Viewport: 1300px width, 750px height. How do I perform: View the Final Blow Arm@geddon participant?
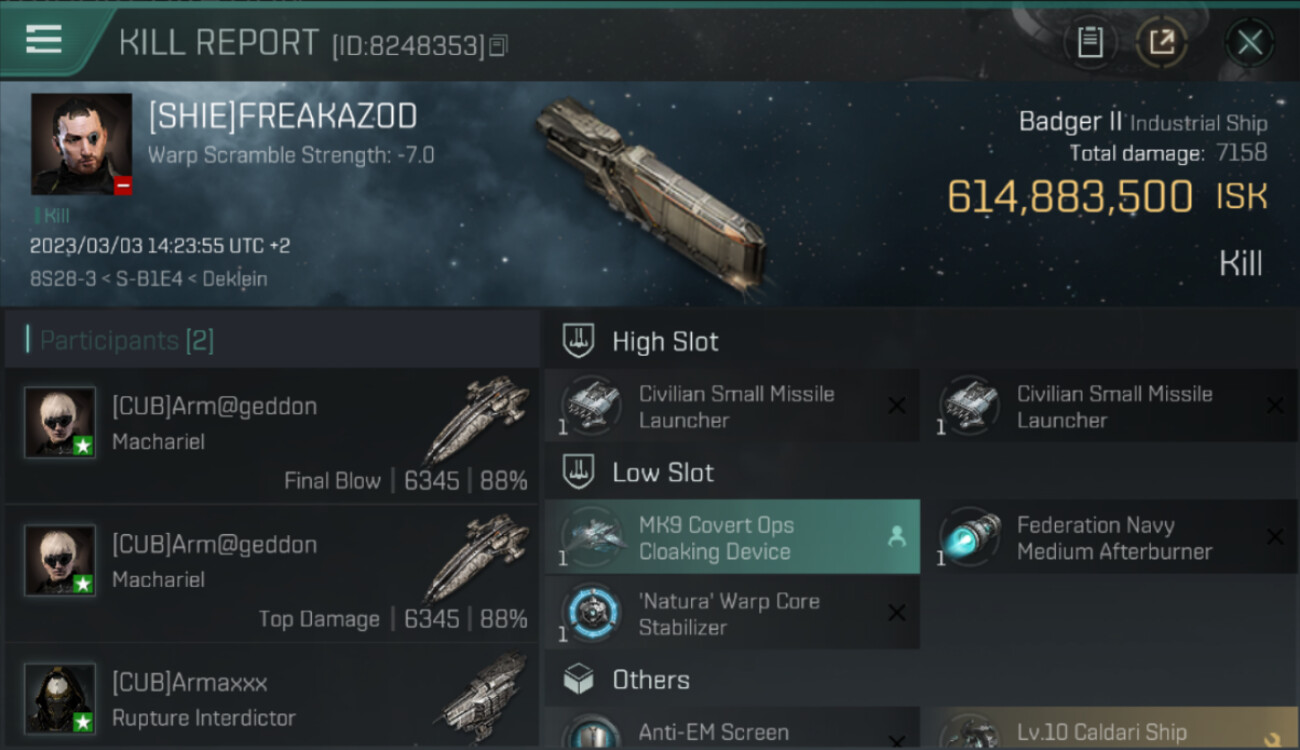click(x=272, y=435)
